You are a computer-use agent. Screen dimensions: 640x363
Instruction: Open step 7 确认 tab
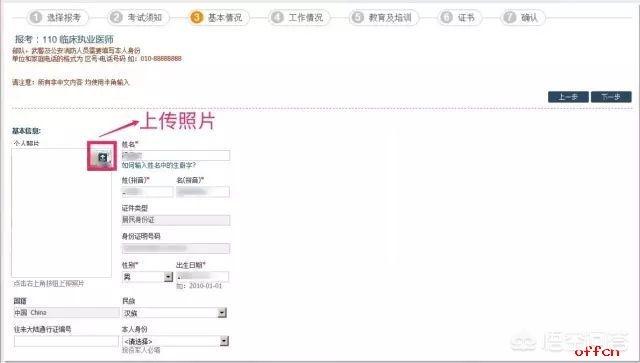click(523, 17)
